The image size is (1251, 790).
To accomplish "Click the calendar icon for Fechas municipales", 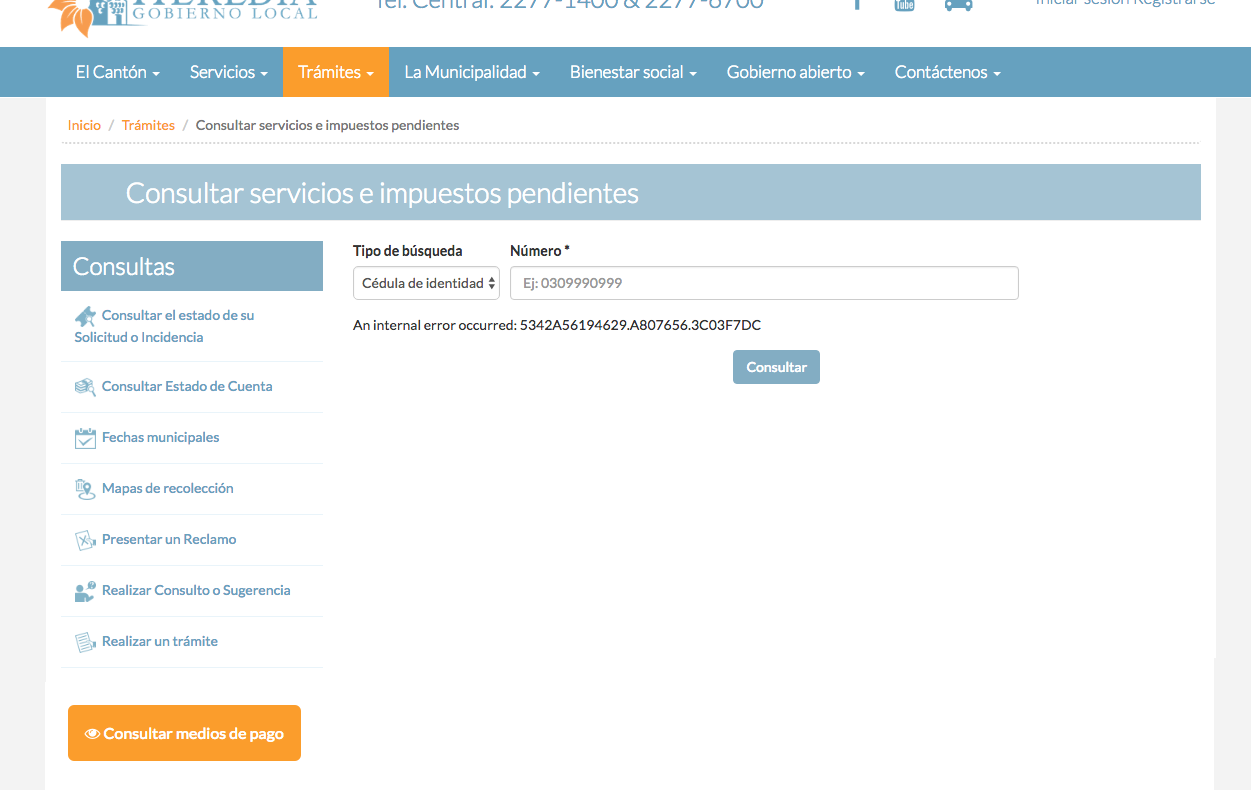I will (85, 438).
